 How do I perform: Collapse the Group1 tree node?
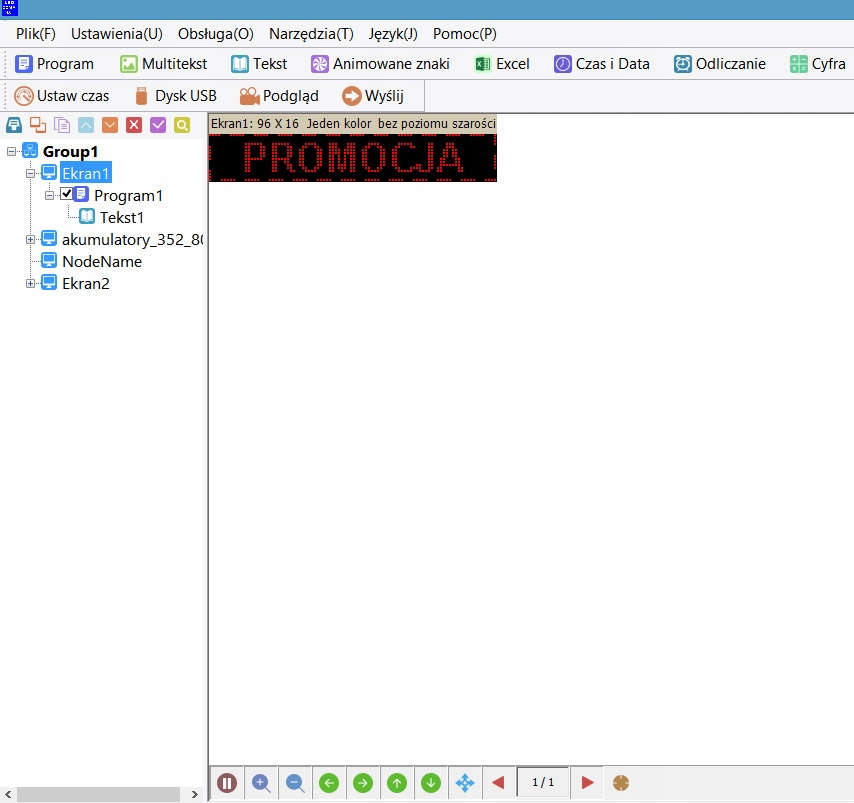point(11,151)
